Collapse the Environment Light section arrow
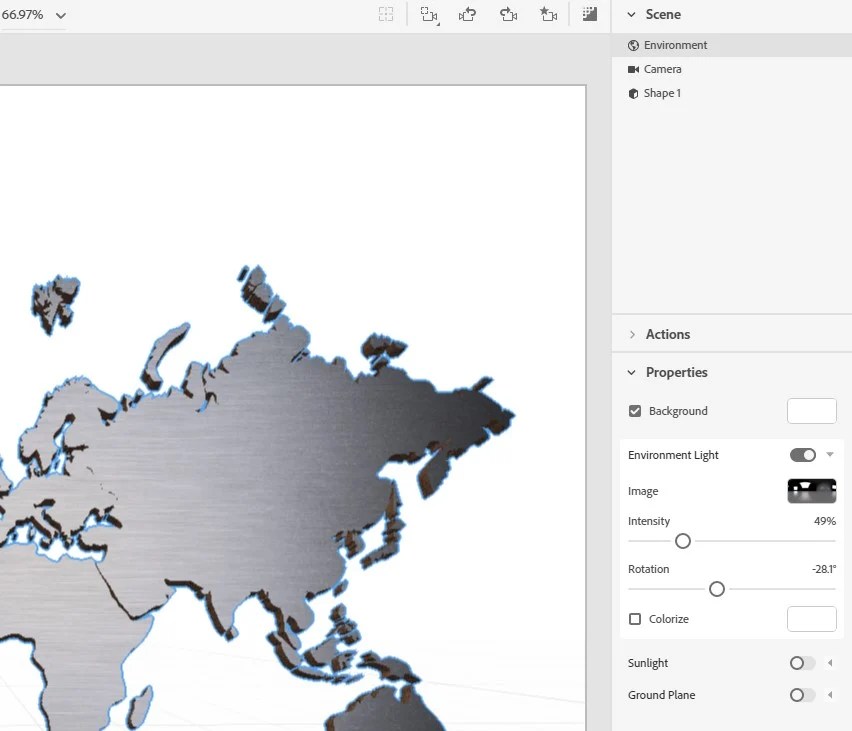The image size is (852, 731). [x=830, y=454]
